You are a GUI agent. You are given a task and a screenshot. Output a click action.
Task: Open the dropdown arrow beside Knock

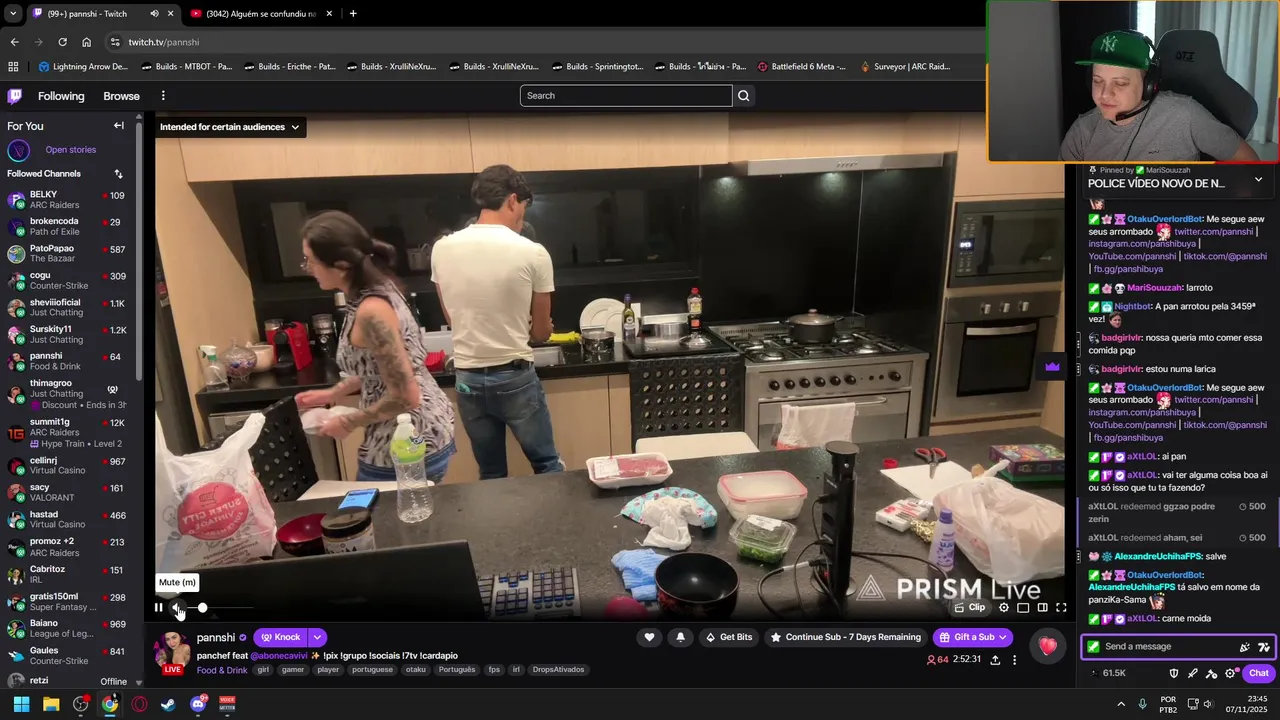pyautogui.click(x=317, y=637)
